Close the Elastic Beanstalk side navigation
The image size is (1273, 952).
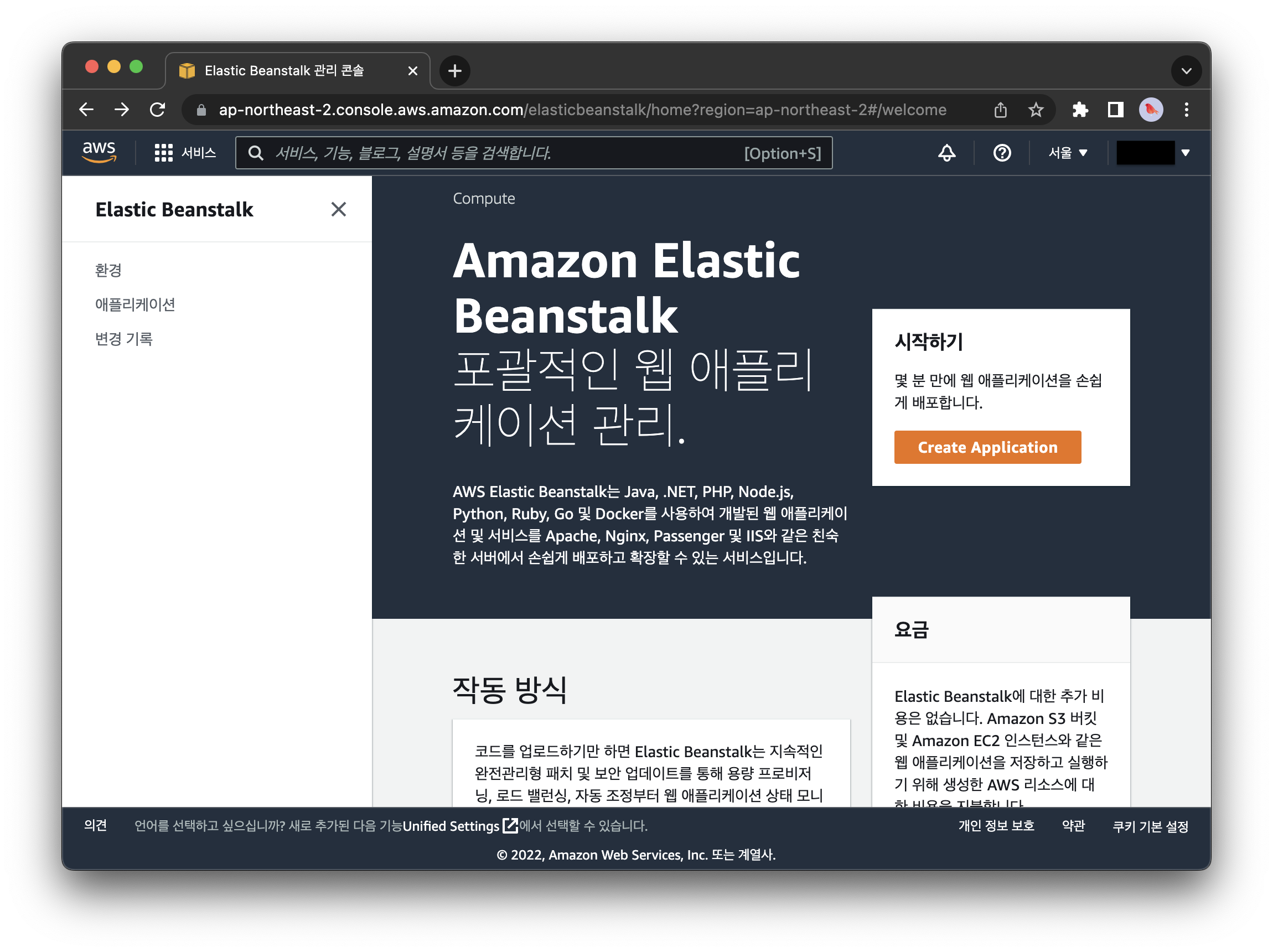pos(338,209)
